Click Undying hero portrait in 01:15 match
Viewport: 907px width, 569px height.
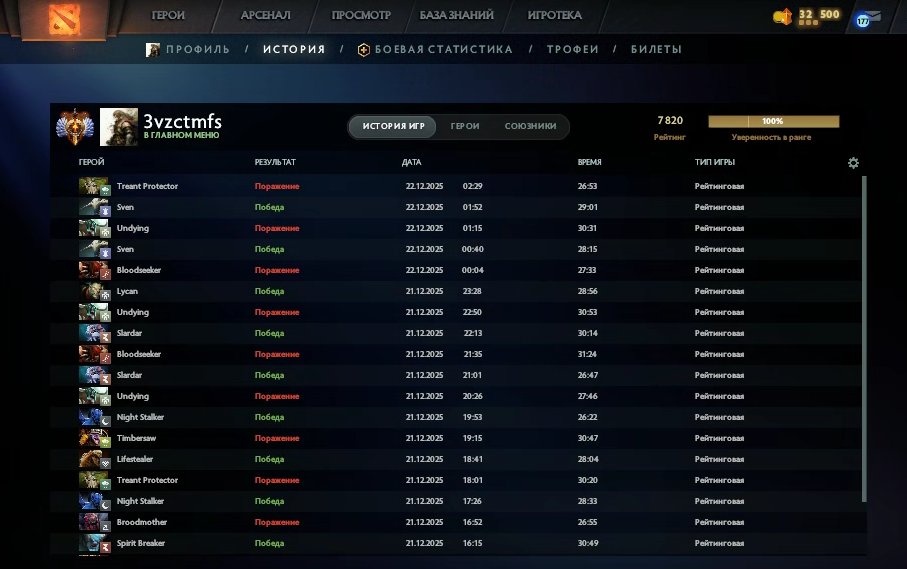[x=94, y=228]
